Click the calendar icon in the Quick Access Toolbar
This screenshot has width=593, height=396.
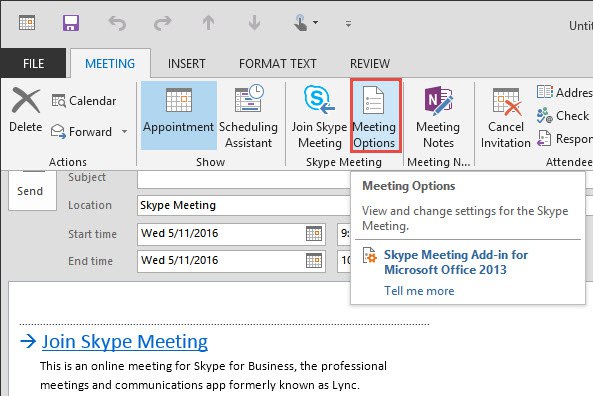[27, 23]
